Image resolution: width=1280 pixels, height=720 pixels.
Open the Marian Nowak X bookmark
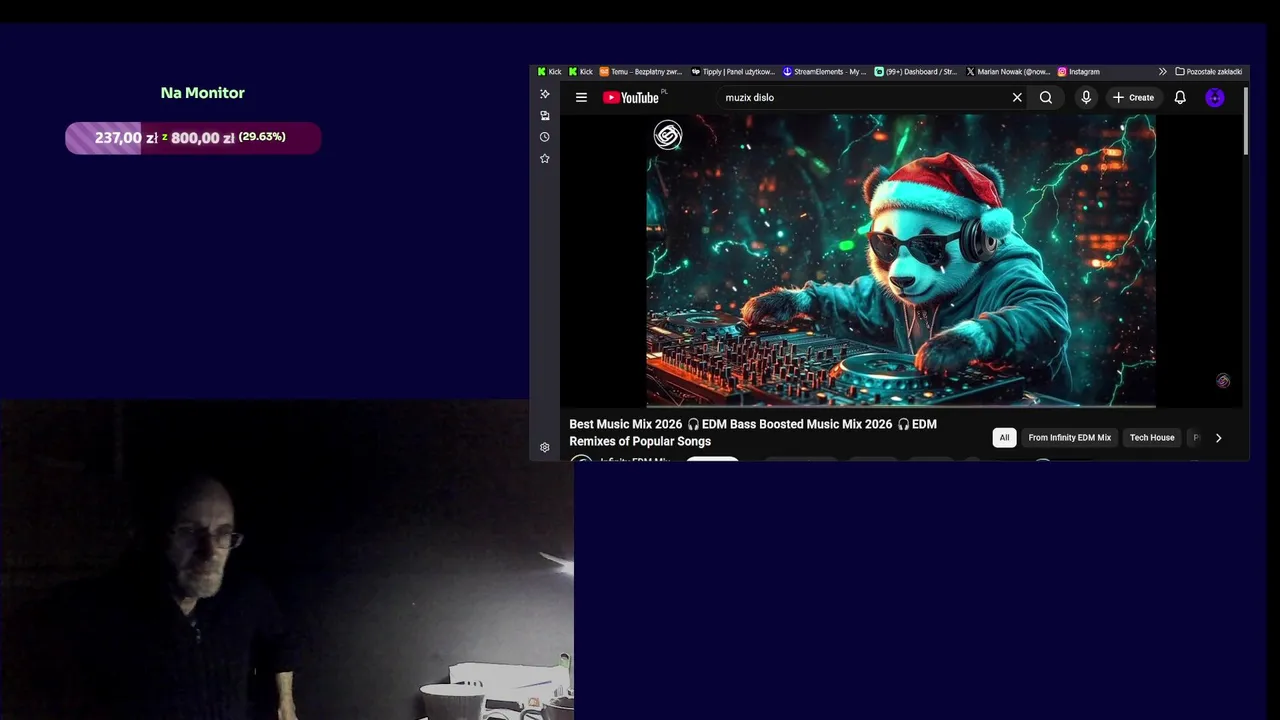tap(1008, 72)
